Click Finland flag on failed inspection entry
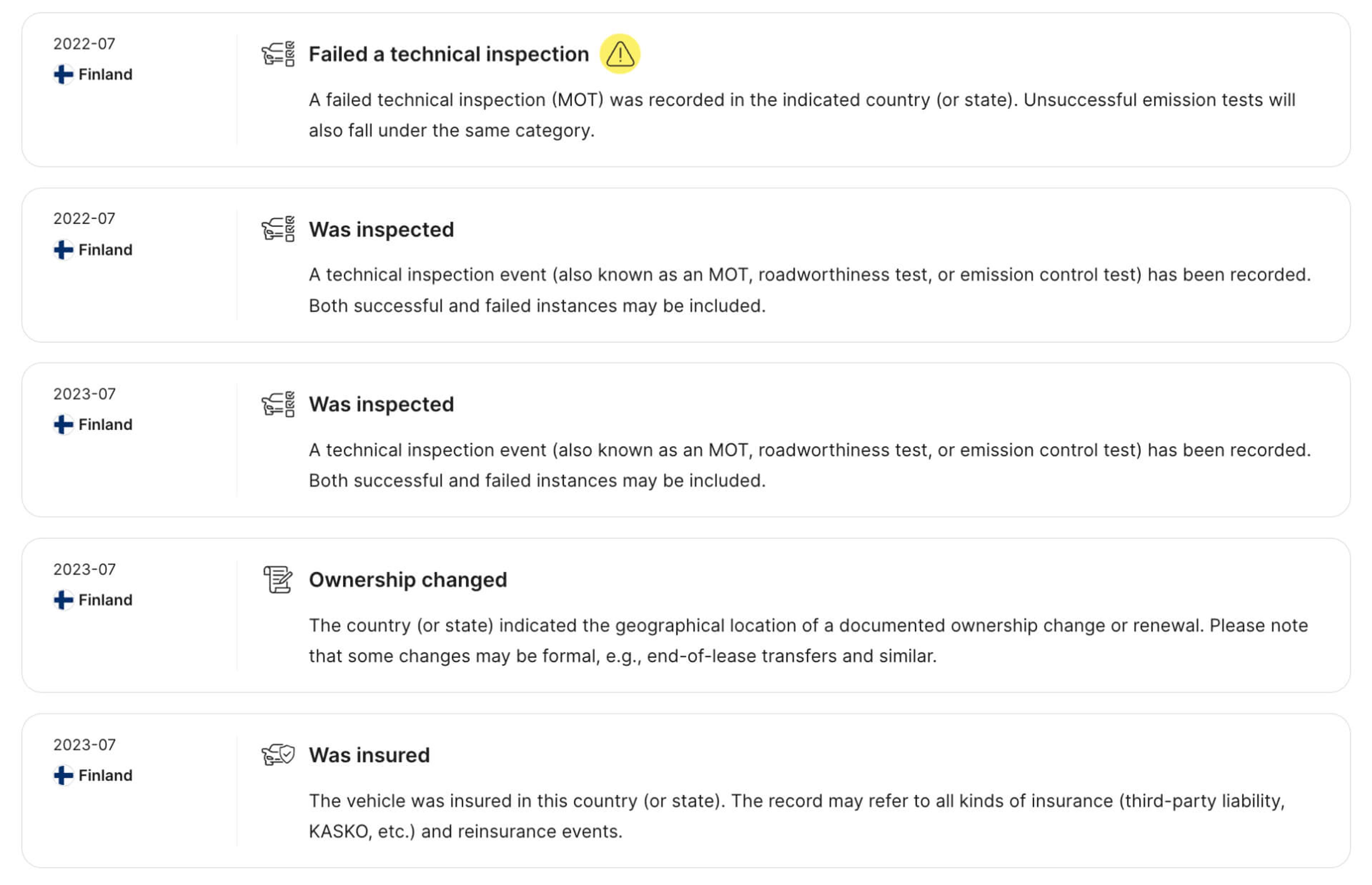Viewport: 1372px width, 885px height. (x=63, y=74)
